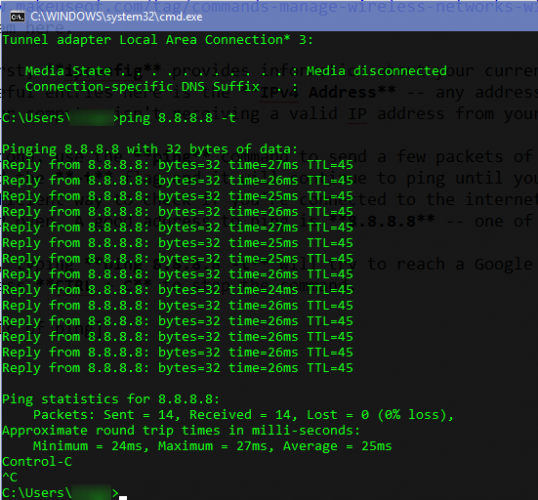Click the window title C:\WINDOWS\system32\cmd.exe
This screenshot has width=538, height=500.
point(116,17)
